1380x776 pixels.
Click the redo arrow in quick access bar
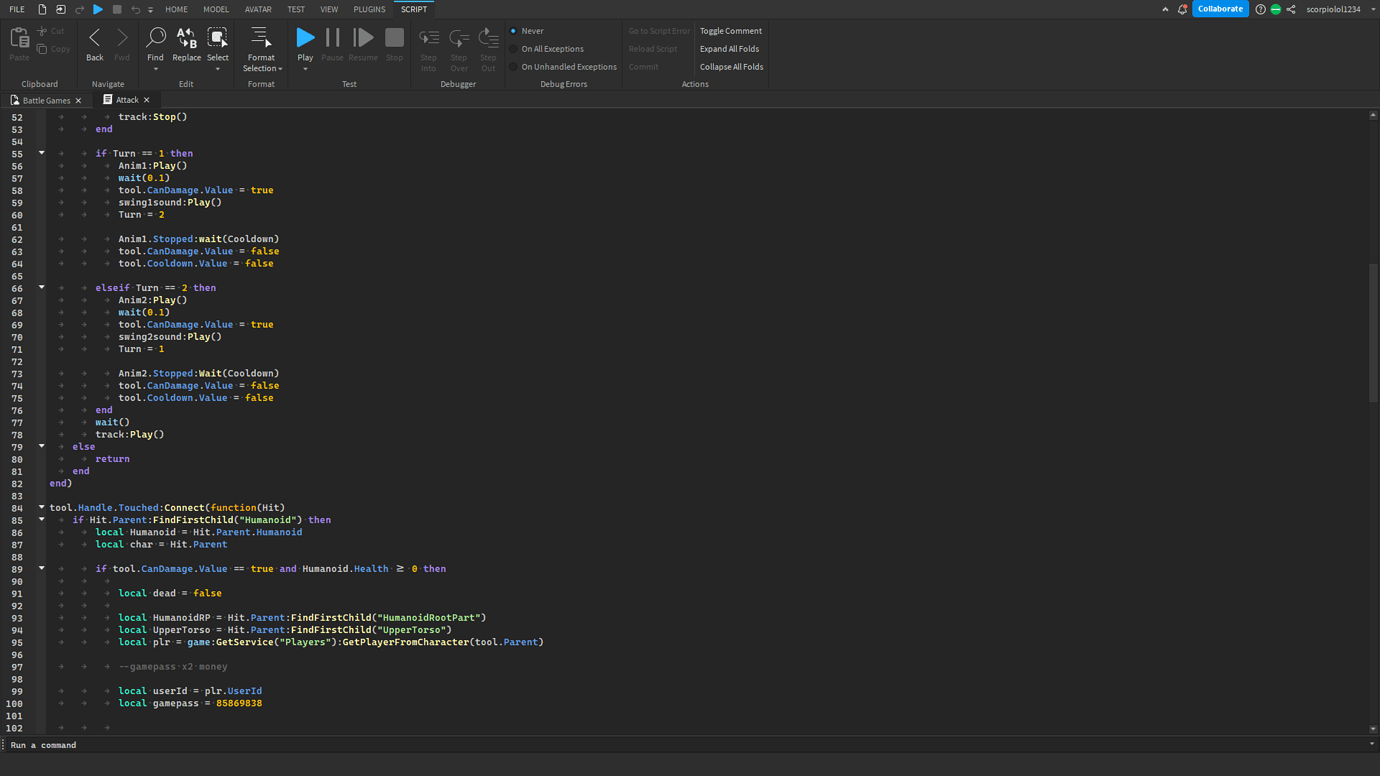(x=80, y=9)
